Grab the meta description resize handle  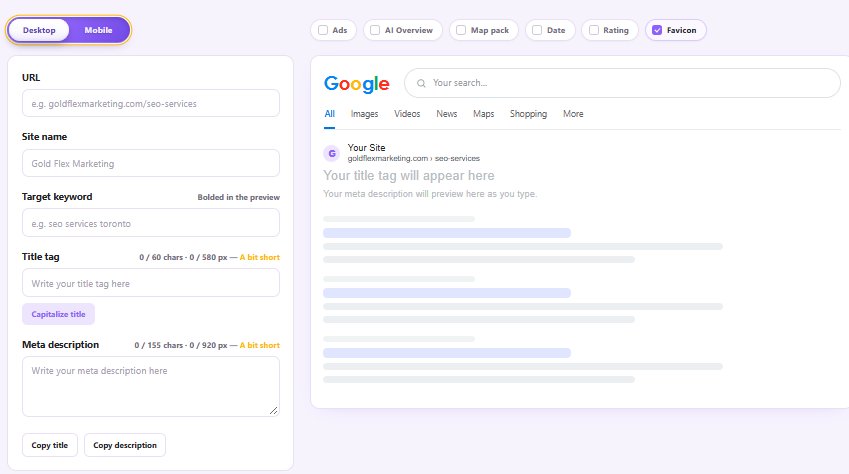pos(273,411)
